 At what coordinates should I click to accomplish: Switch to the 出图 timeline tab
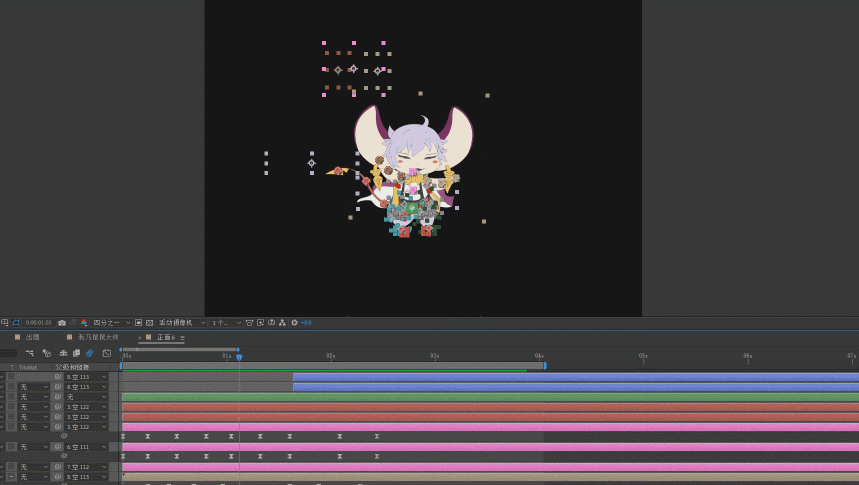[x=32, y=337]
